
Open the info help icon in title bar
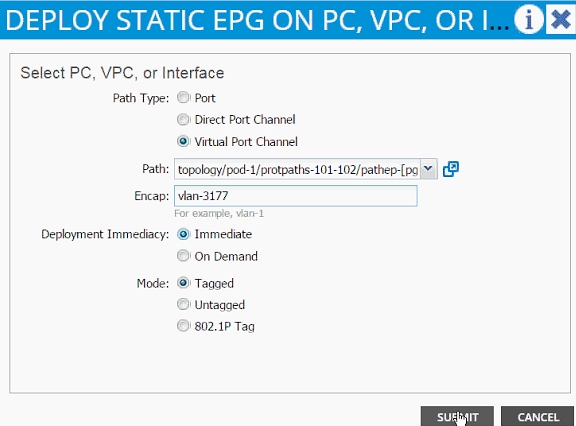529,19
